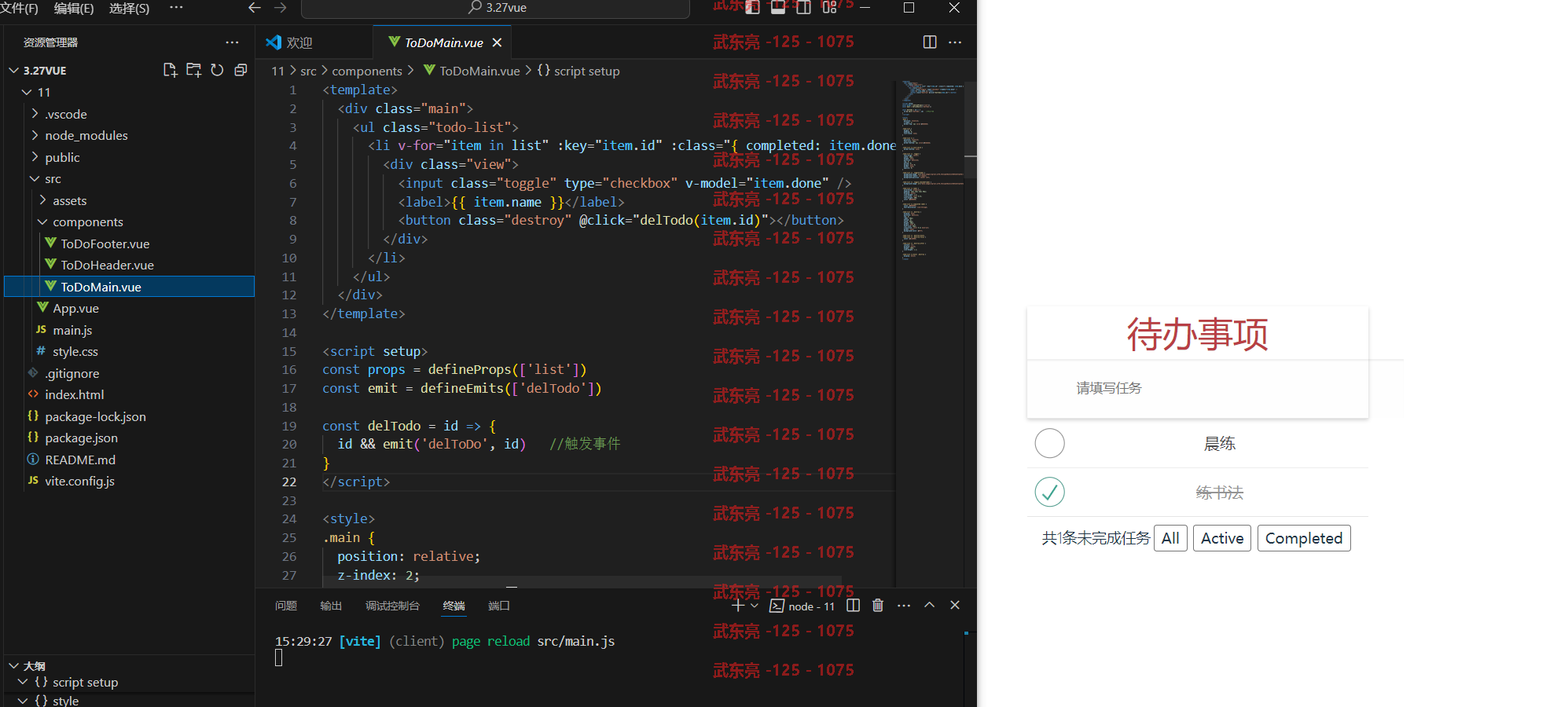This screenshot has width=1568, height=707.
Task: Click the editor minimap code overview
Action: tap(932, 169)
